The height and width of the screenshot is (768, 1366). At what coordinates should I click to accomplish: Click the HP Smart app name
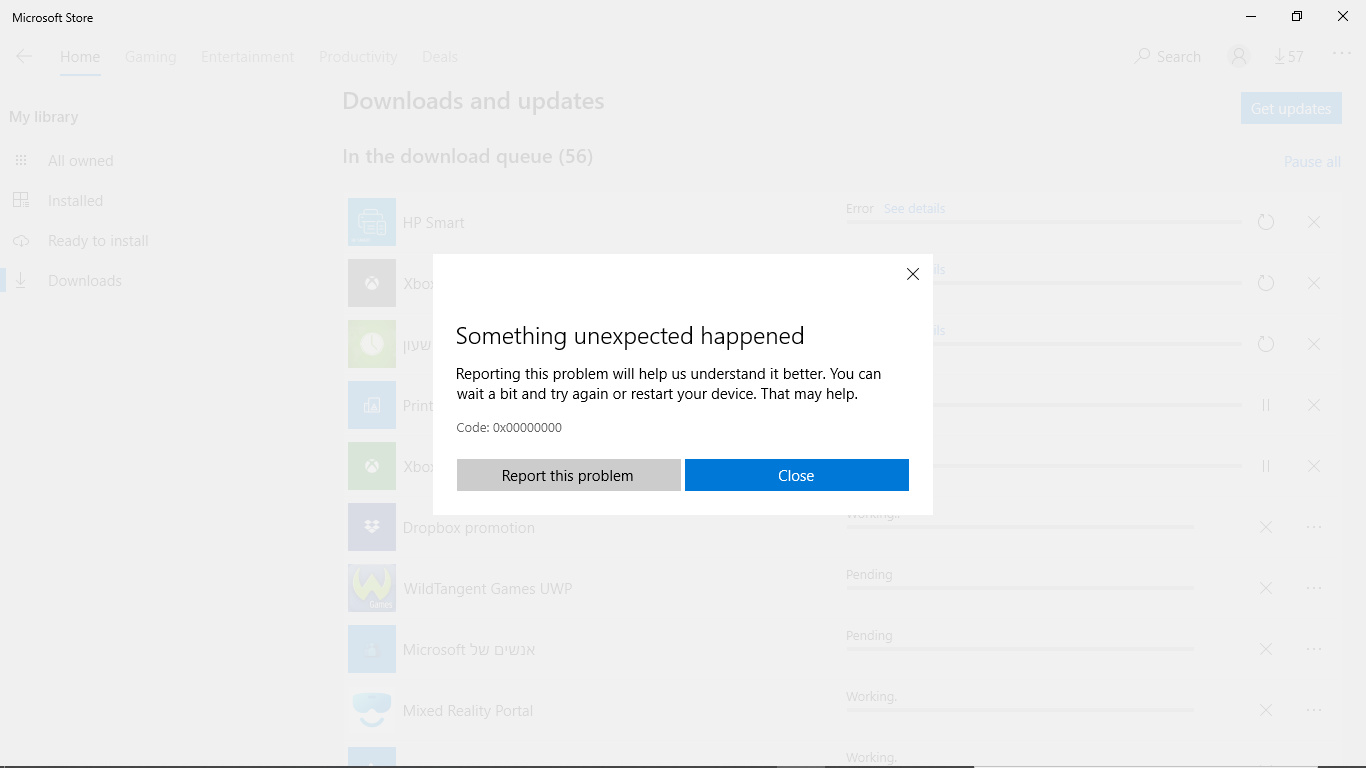434,223
